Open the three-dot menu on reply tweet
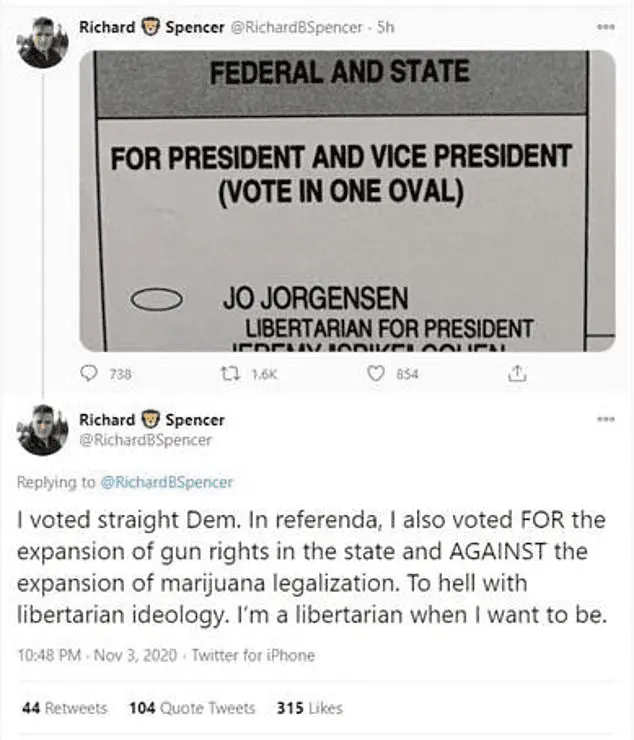This screenshot has height=740, width=634. [x=604, y=418]
